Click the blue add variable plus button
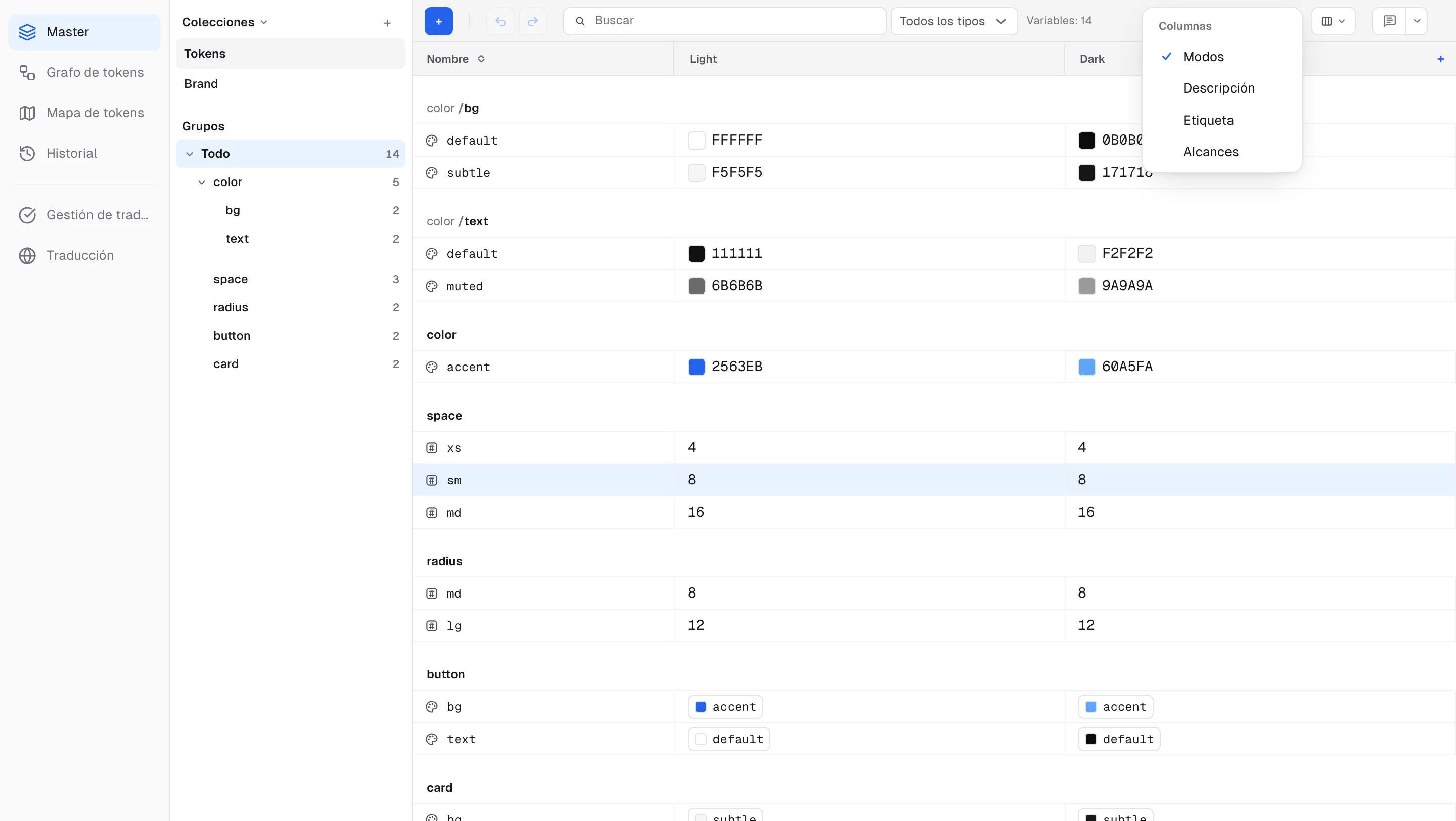This screenshot has width=1456, height=821. point(439,21)
